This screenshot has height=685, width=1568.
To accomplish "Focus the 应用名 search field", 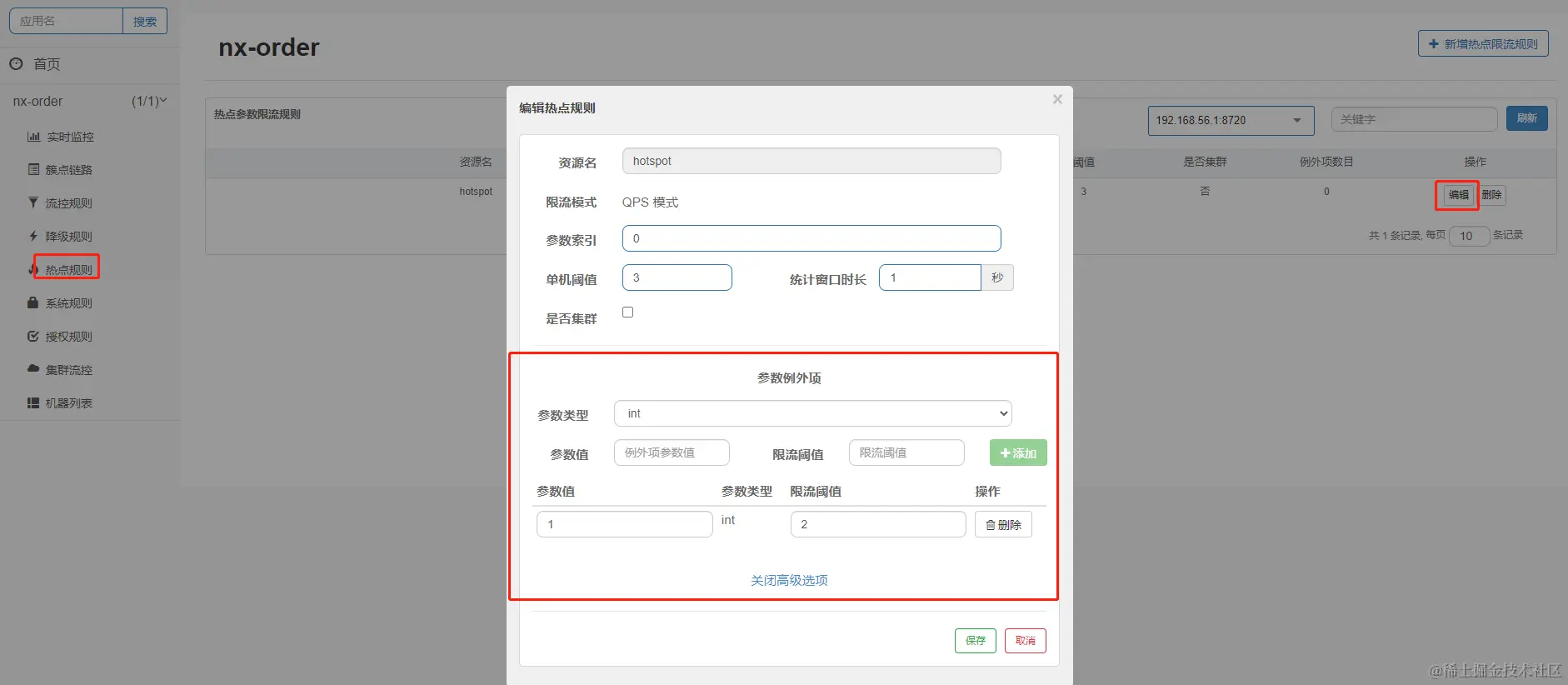I will (67, 21).
